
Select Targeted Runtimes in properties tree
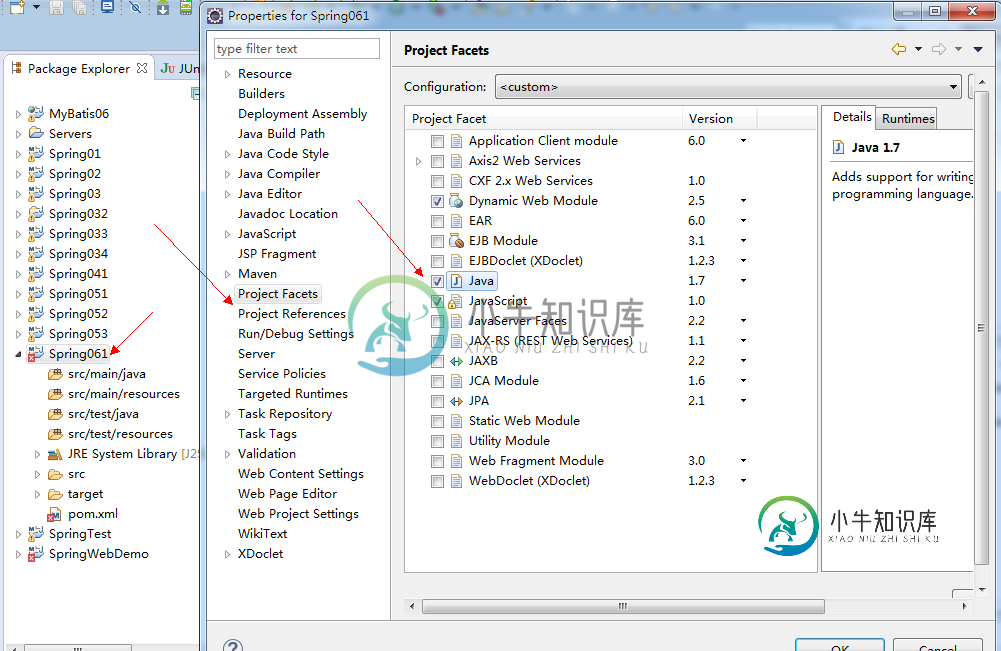(293, 394)
